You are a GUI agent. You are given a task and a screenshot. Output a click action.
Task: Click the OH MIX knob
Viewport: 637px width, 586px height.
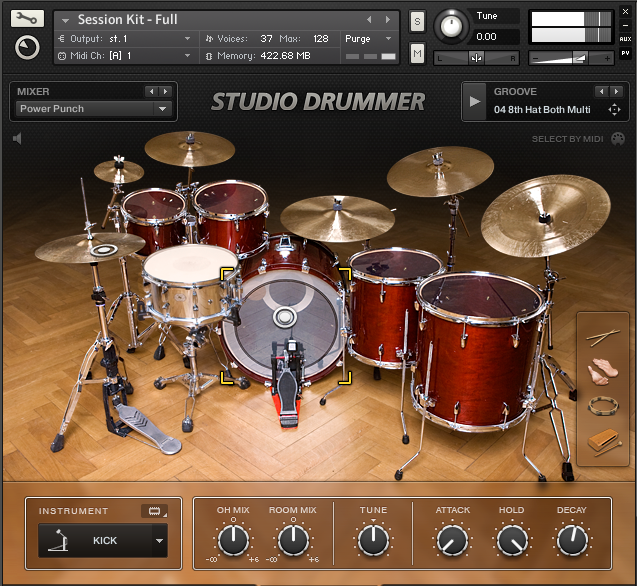[x=233, y=540]
